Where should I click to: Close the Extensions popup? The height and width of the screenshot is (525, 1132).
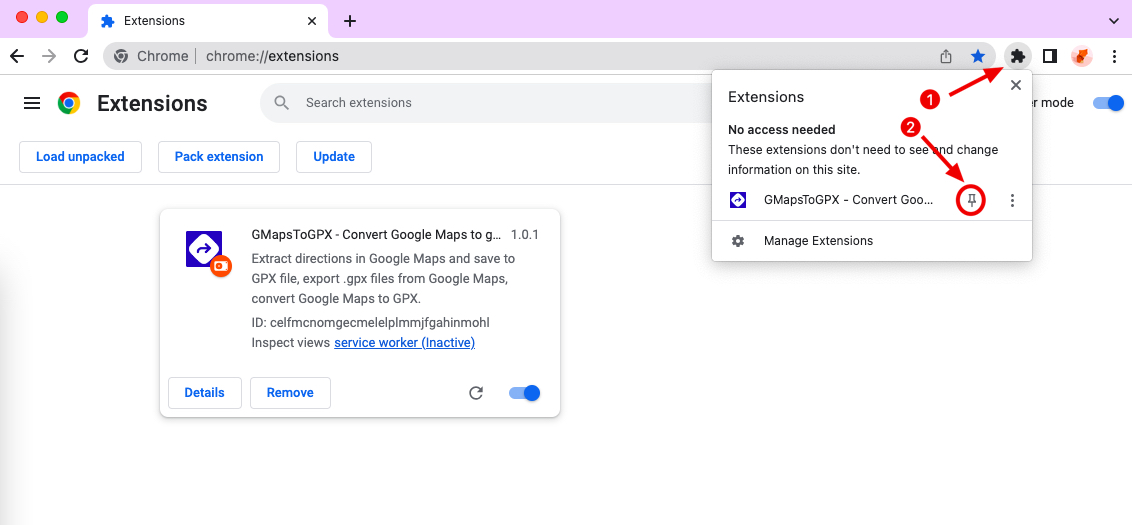pyautogui.click(x=1016, y=85)
